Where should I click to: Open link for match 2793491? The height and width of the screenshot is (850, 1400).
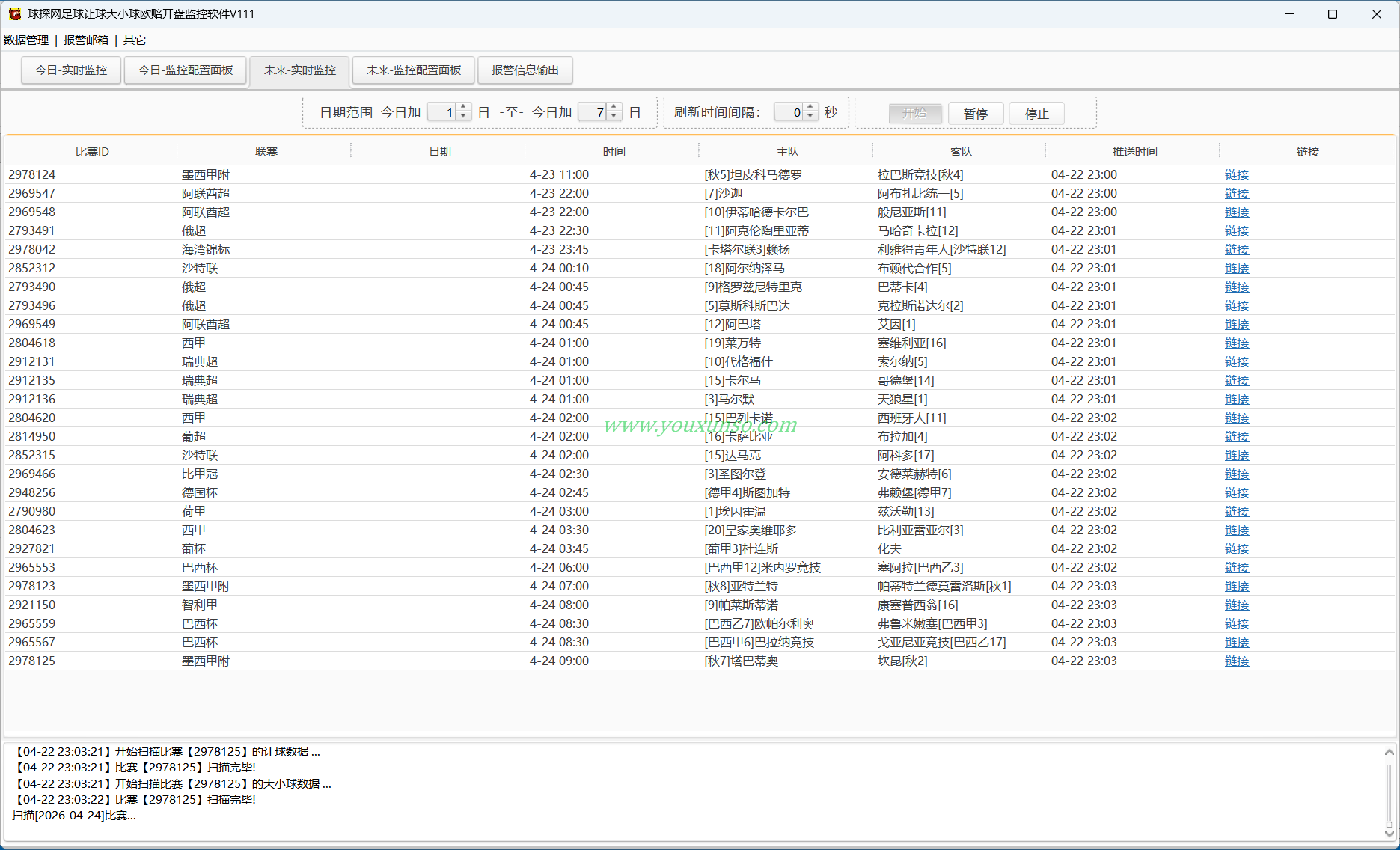click(x=1237, y=231)
